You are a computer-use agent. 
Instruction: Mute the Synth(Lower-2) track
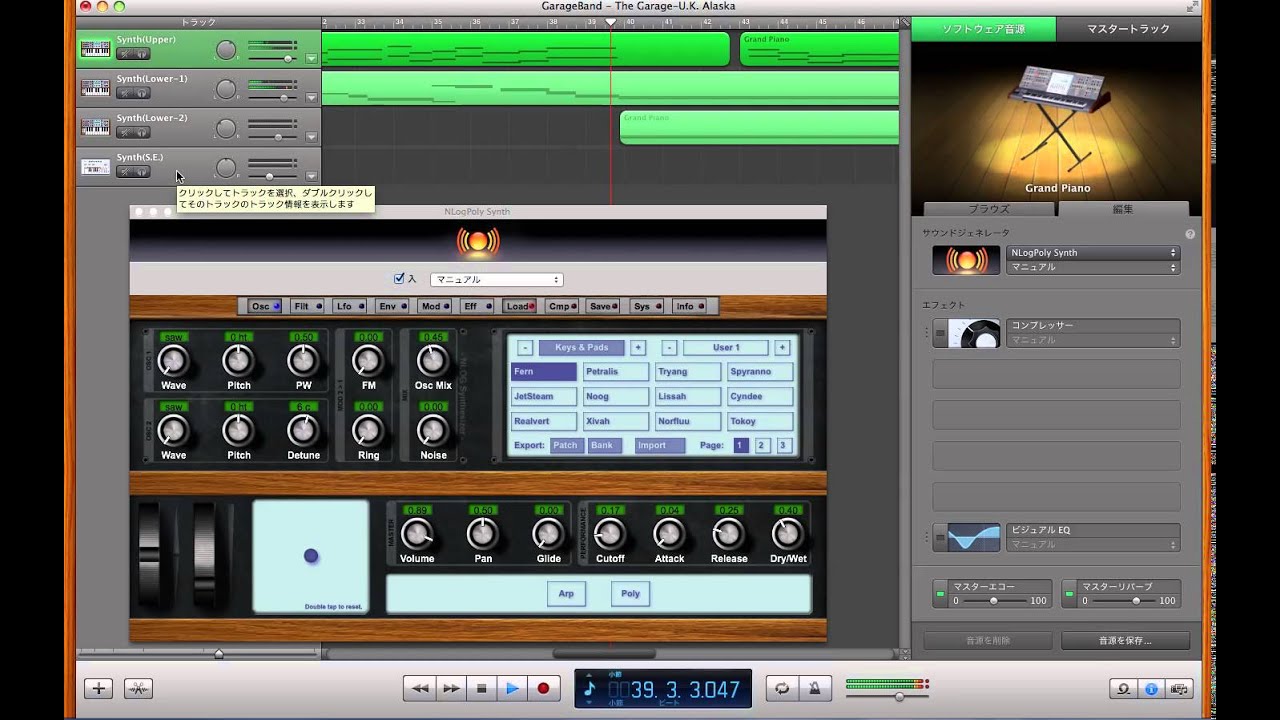click(x=124, y=132)
